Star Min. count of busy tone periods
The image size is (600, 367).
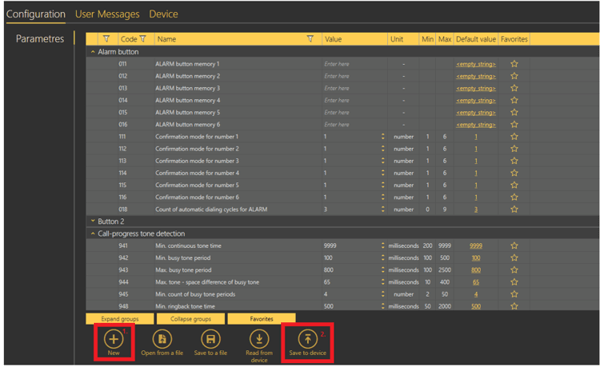(x=514, y=294)
